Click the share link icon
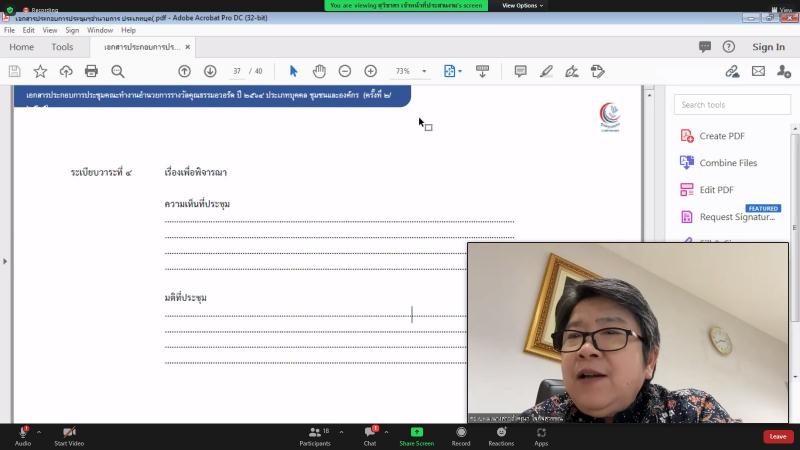Viewport: 800px width, 450px height. (x=732, y=71)
